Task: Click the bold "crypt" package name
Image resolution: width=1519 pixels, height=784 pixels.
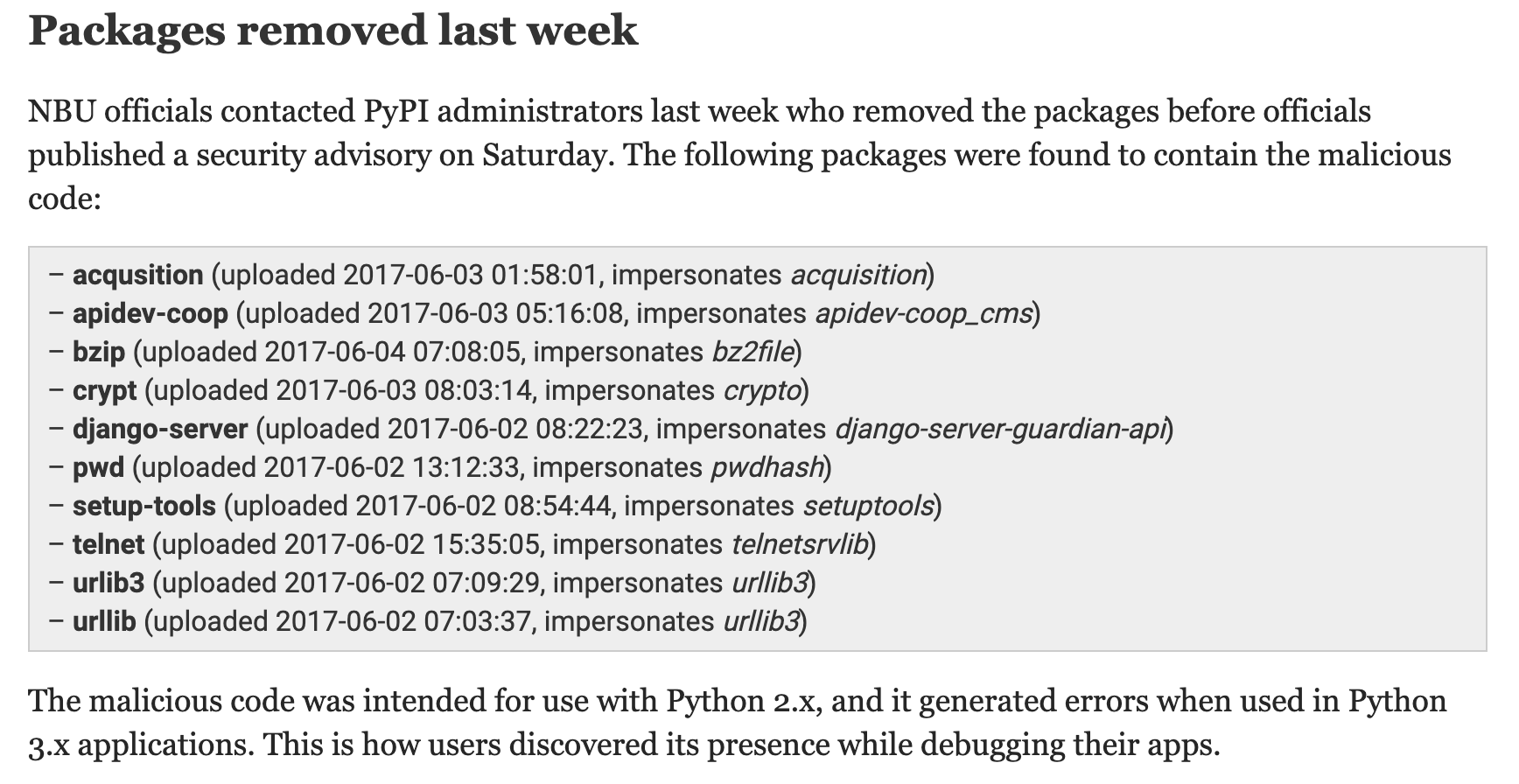Action: (104, 390)
